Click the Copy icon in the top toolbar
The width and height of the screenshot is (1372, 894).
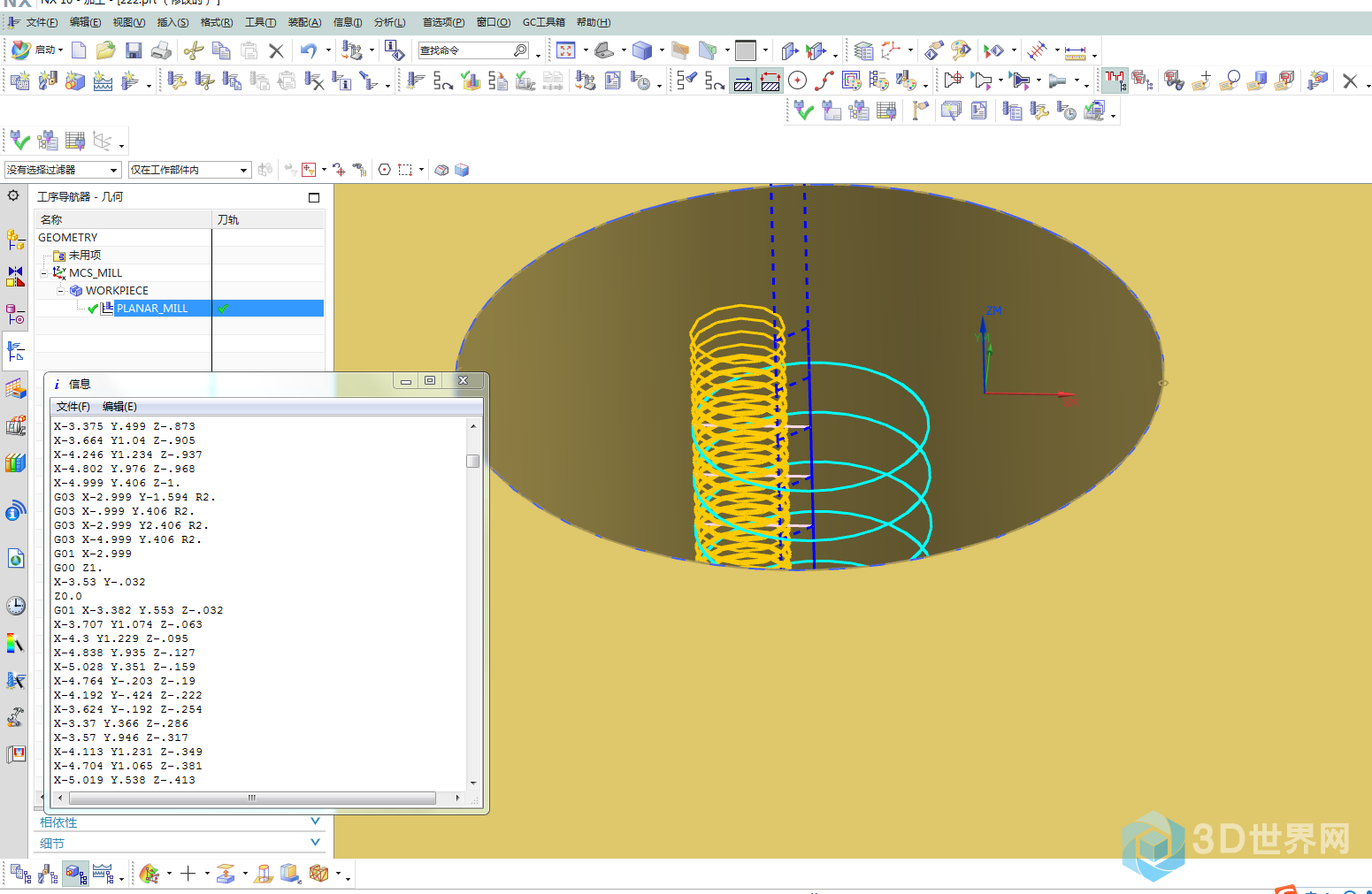point(221,50)
